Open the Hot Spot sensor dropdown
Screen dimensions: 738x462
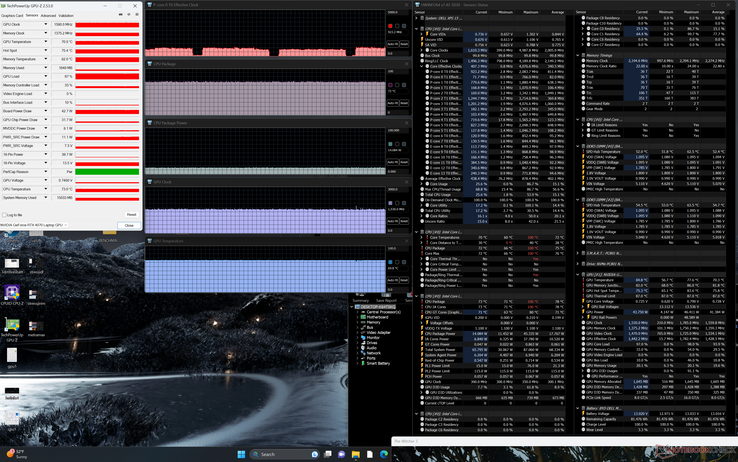point(46,50)
